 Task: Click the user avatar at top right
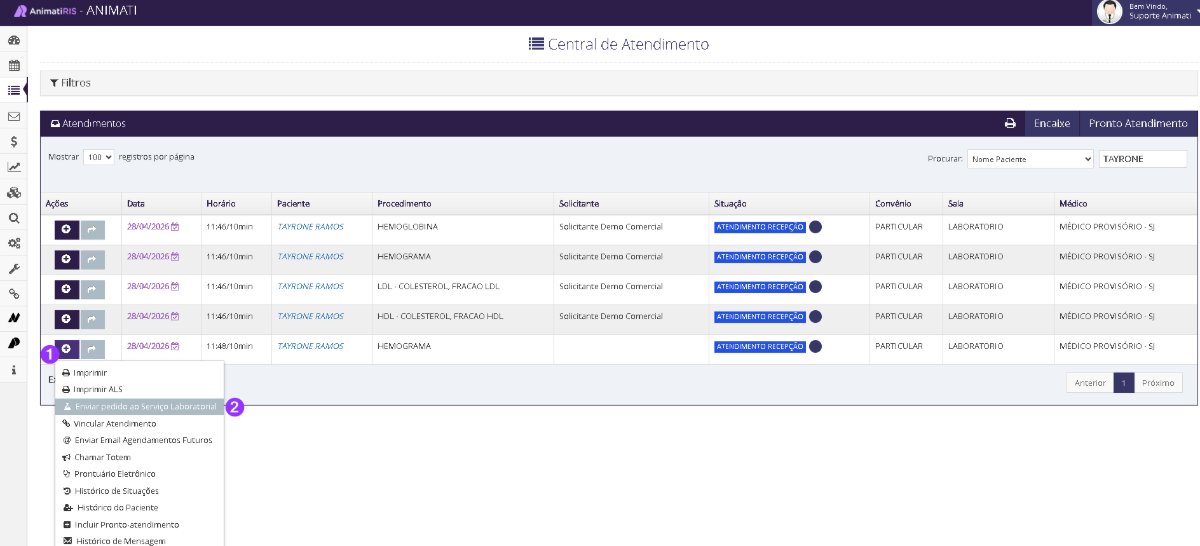coord(1109,12)
